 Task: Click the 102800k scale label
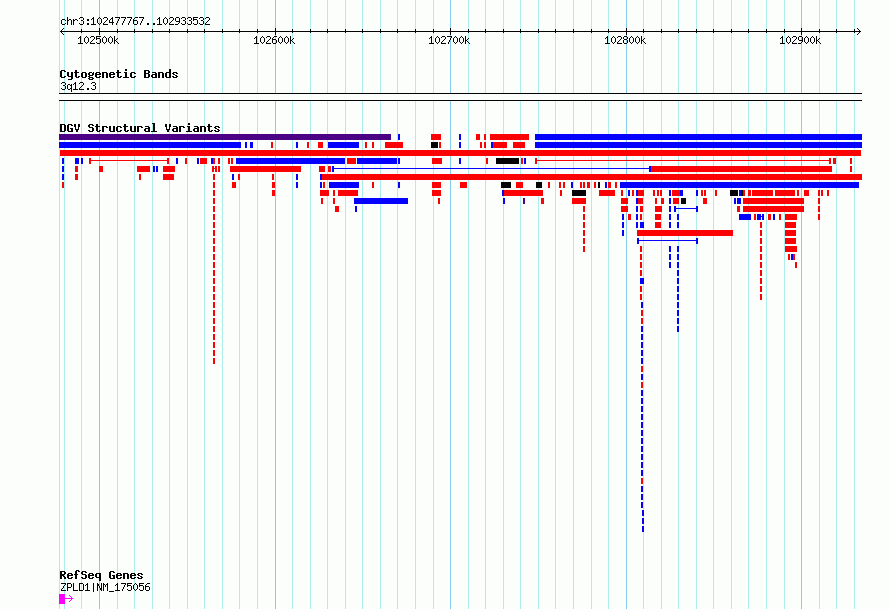click(x=625, y=40)
